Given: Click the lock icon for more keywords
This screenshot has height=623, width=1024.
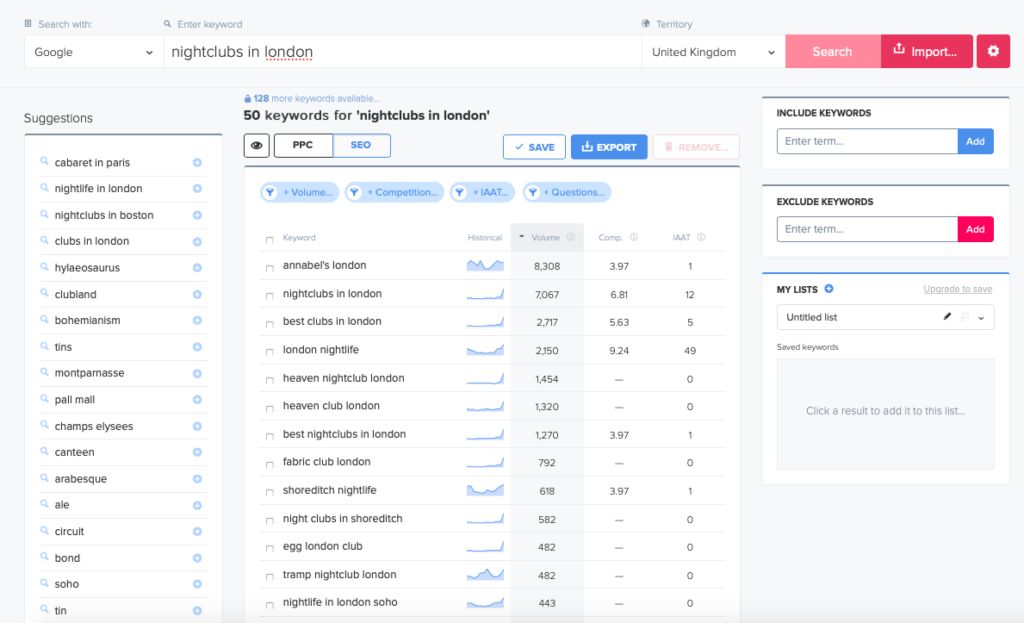Looking at the screenshot, I should click(x=248, y=99).
